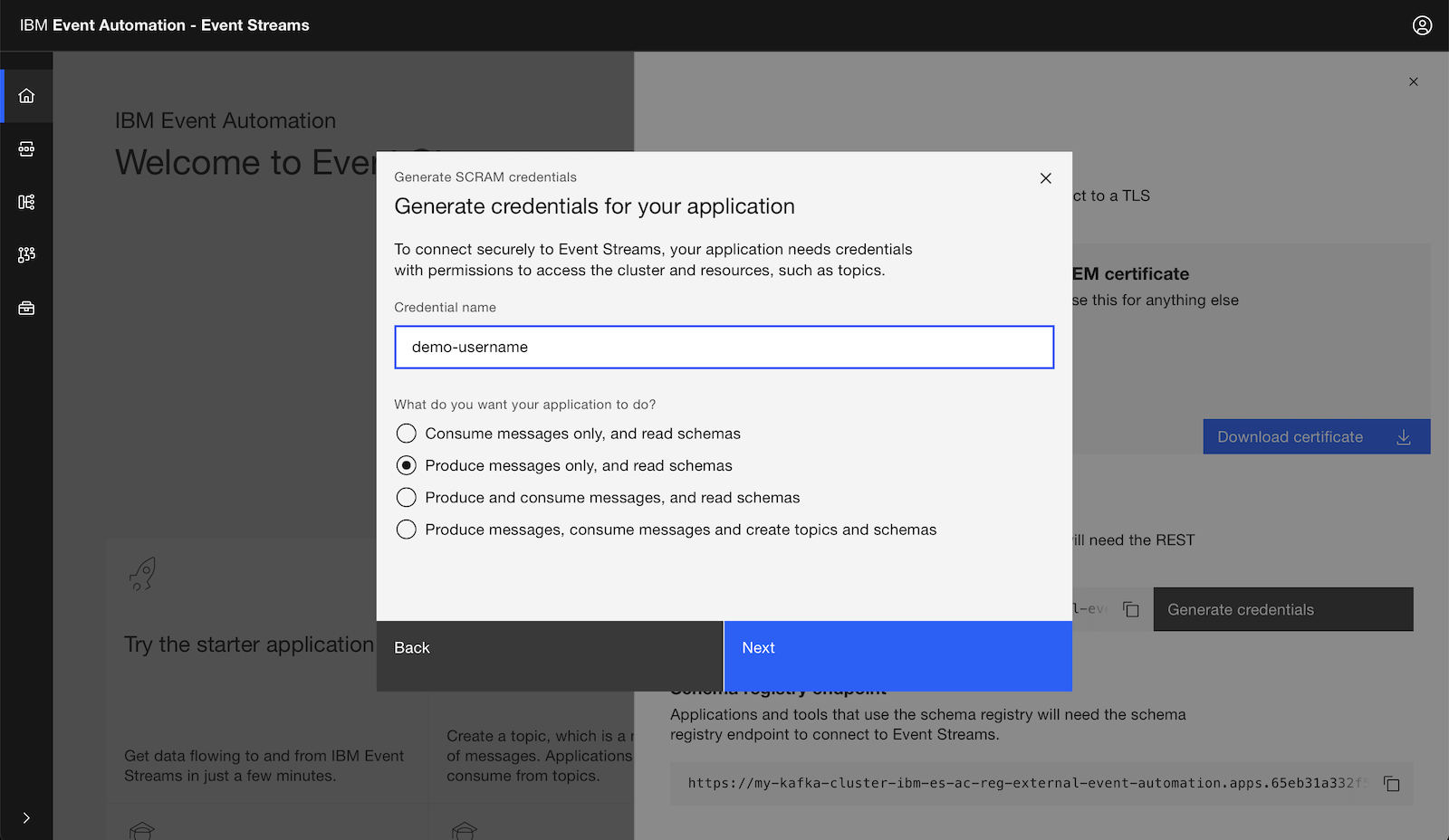Click the Download certificate button
1449x840 pixels.
pyautogui.click(x=1316, y=437)
